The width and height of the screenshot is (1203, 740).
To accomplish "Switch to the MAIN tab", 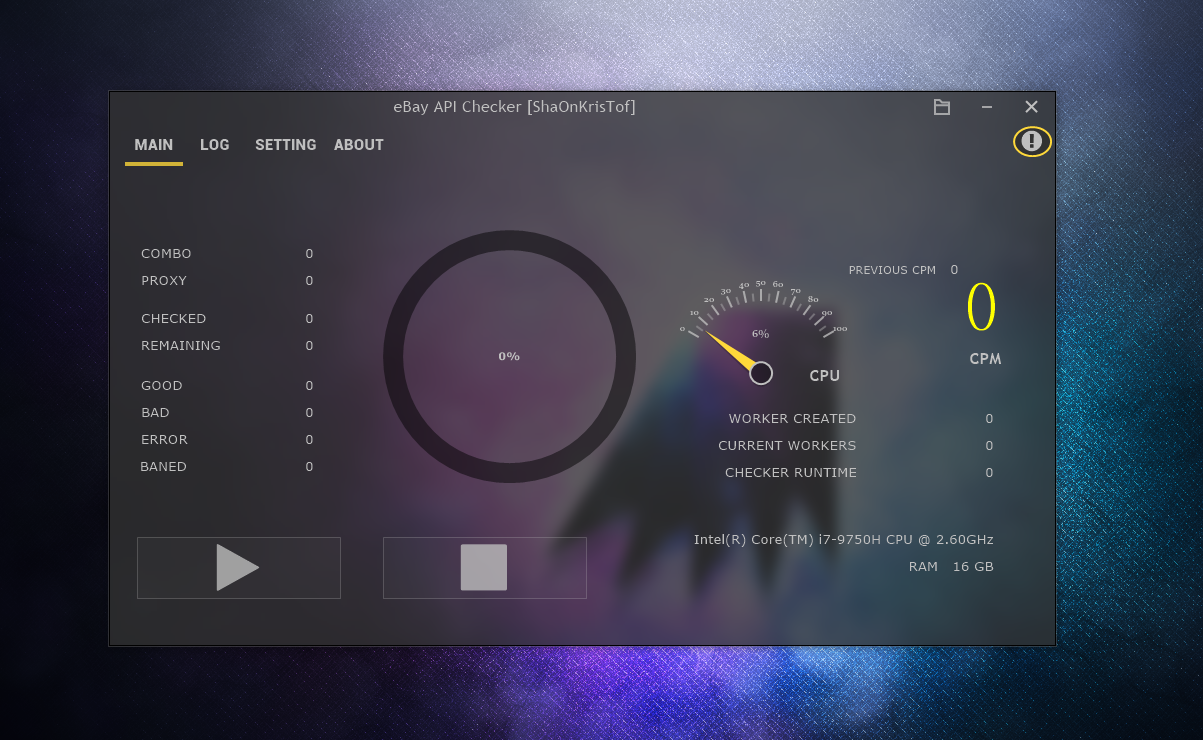I will 154,145.
